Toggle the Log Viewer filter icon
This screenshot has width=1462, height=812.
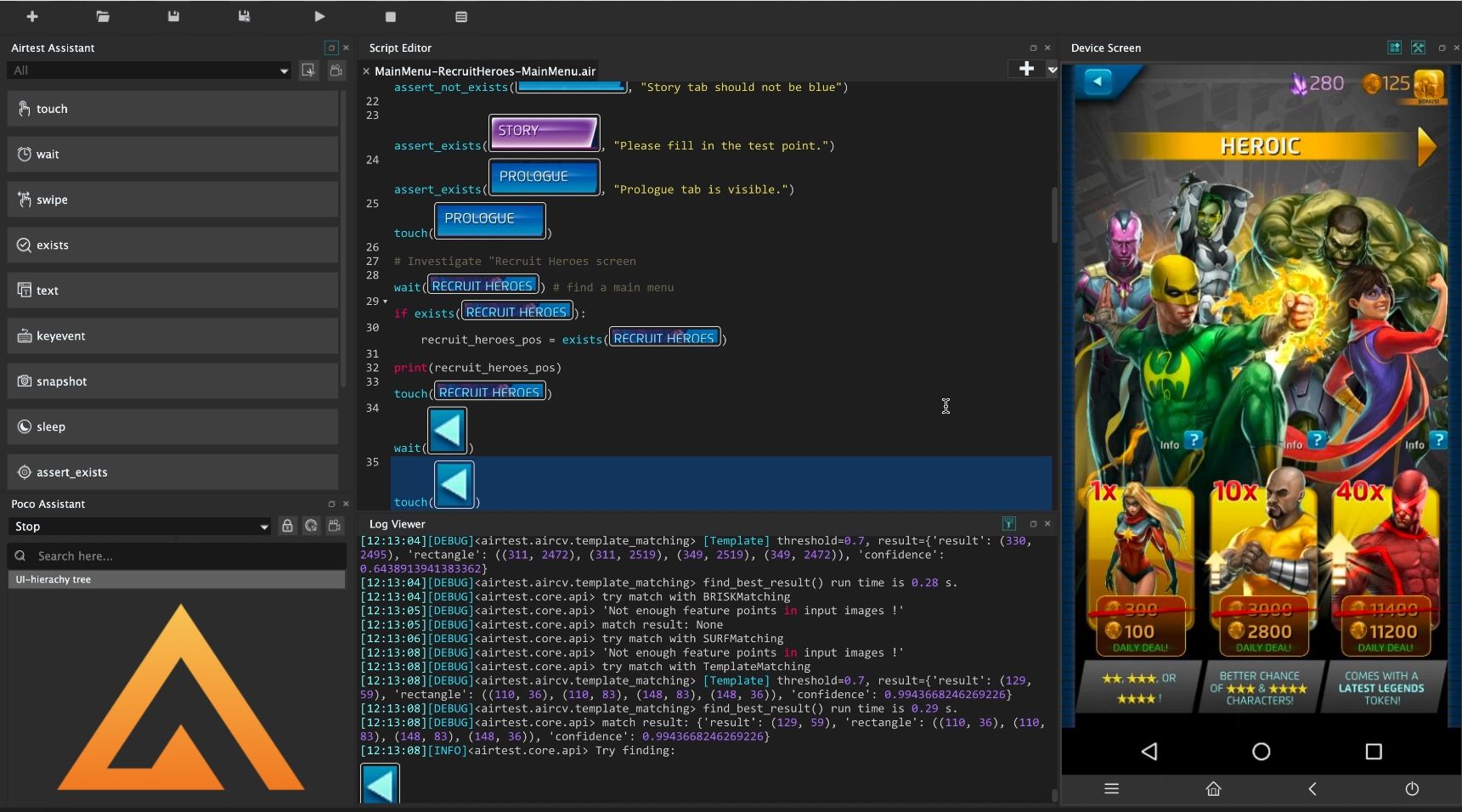(1008, 523)
